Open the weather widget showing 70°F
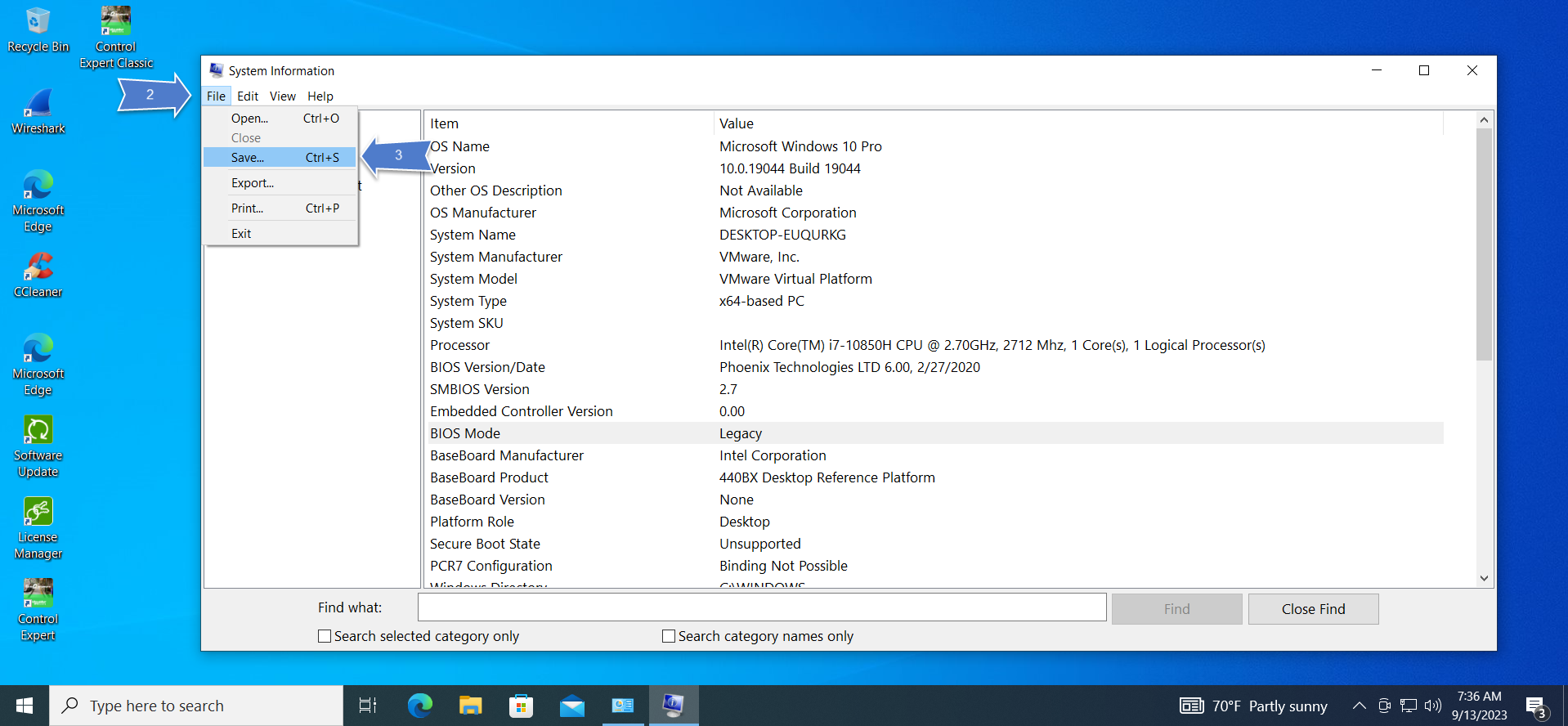The image size is (1568, 726). pyautogui.click(x=1253, y=706)
